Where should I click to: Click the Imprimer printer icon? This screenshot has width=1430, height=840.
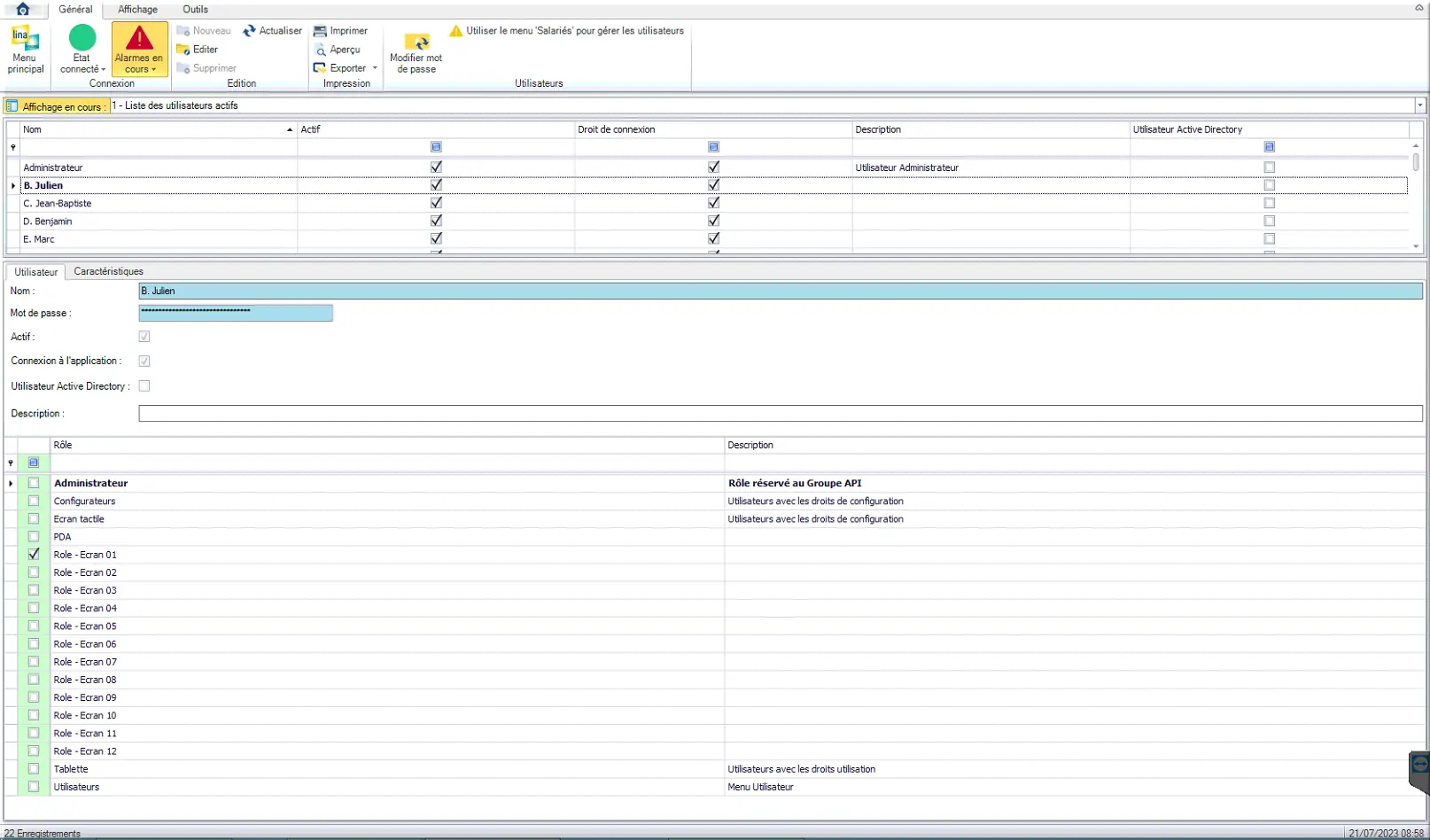tap(320, 31)
